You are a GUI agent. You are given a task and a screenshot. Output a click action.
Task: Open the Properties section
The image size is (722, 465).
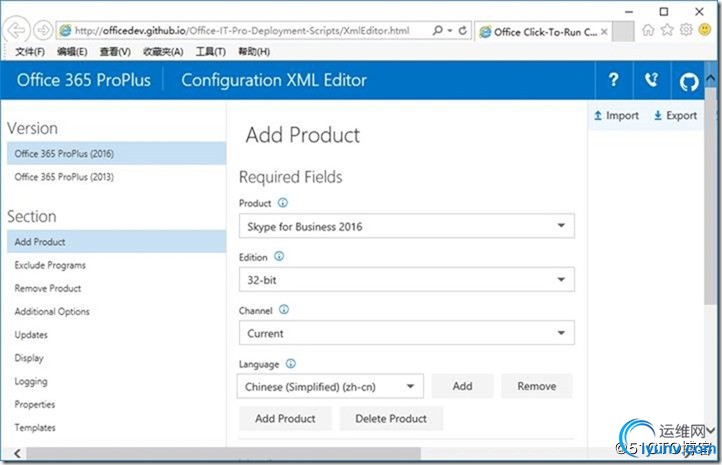coord(116,404)
